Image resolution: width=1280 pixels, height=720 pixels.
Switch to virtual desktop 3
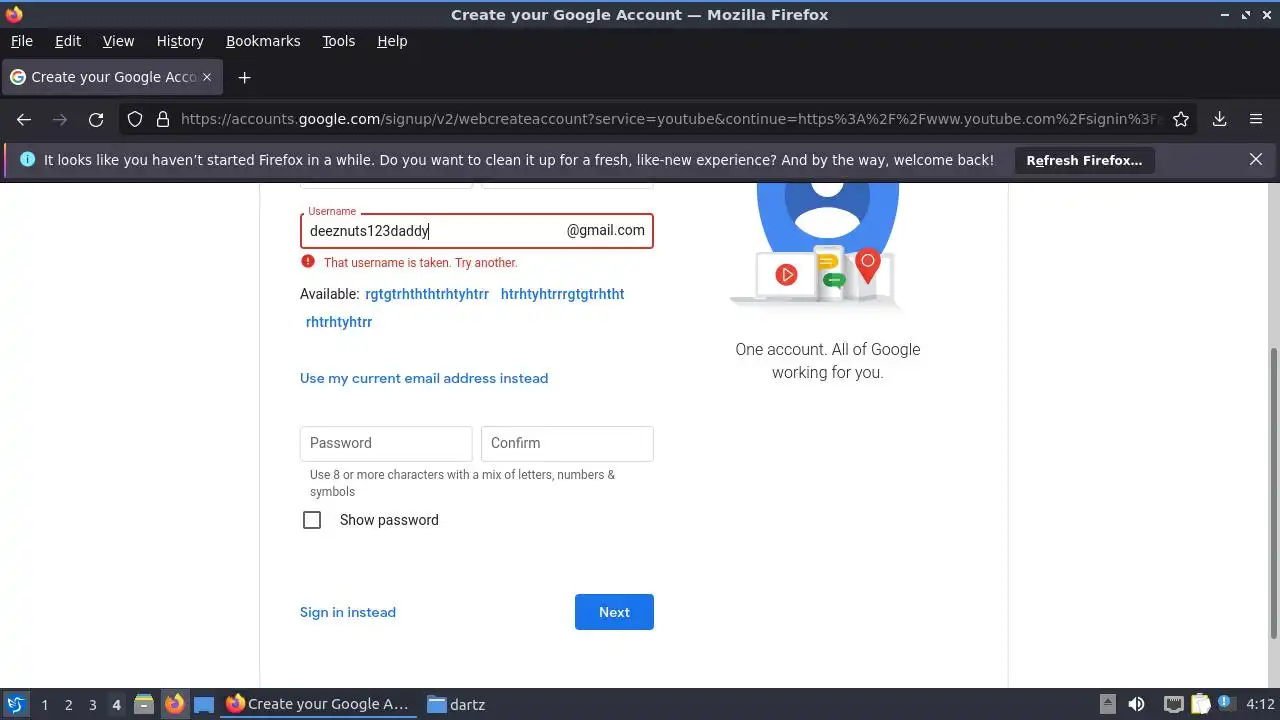[x=92, y=704]
